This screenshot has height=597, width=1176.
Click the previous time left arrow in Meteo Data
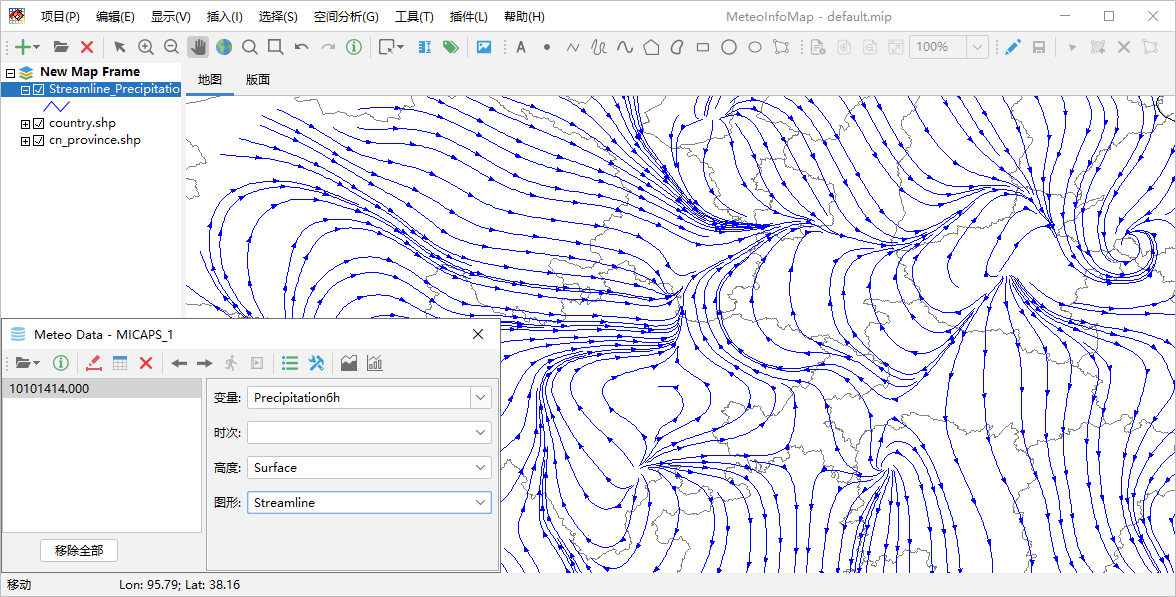pos(178,363)
